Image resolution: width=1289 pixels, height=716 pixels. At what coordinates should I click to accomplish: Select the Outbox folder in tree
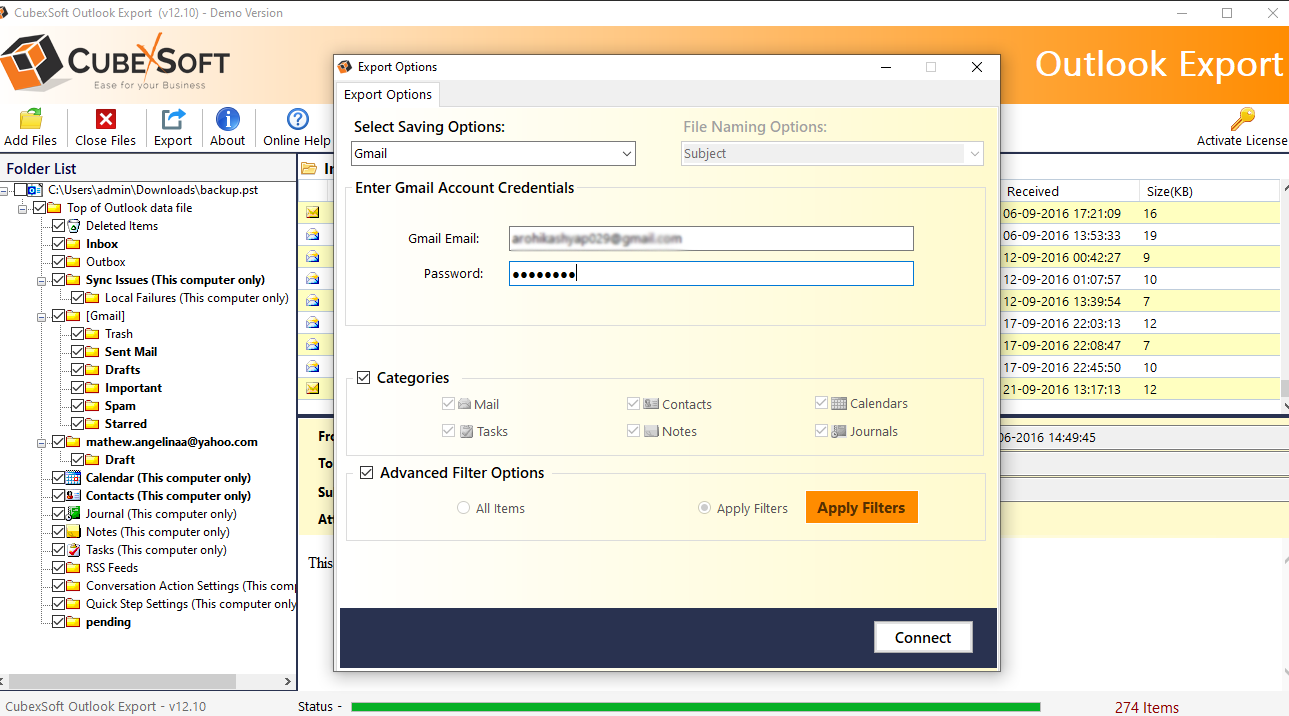pos(105,262)
